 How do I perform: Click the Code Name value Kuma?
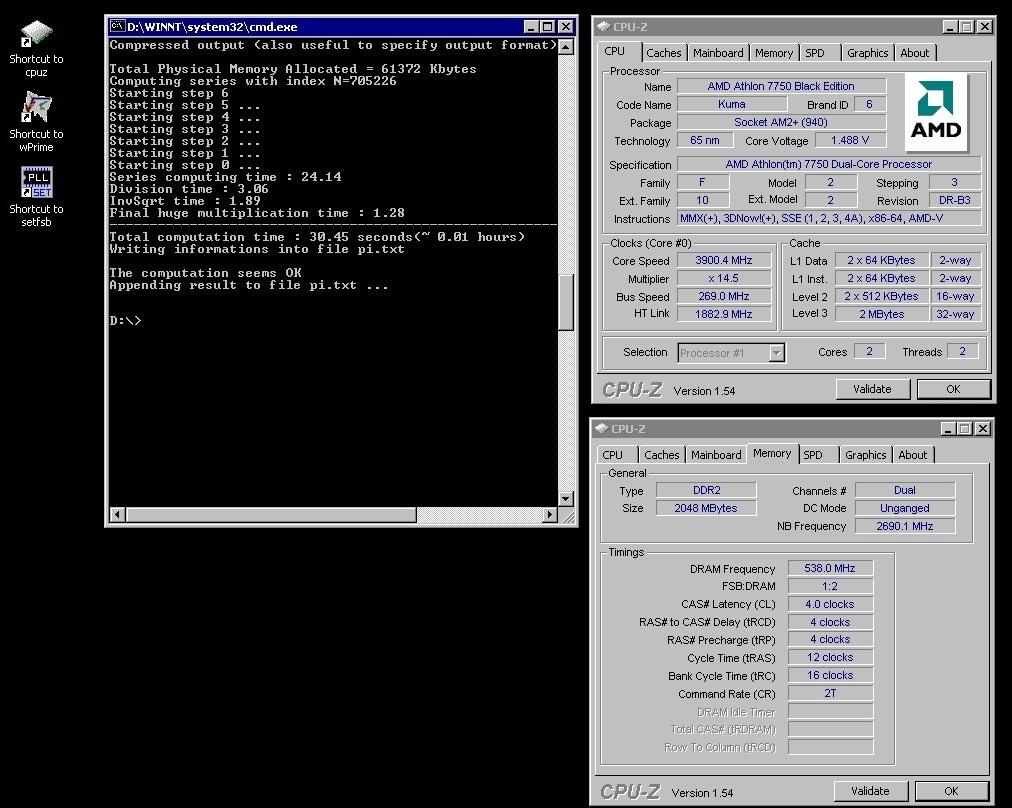(732, 105)
